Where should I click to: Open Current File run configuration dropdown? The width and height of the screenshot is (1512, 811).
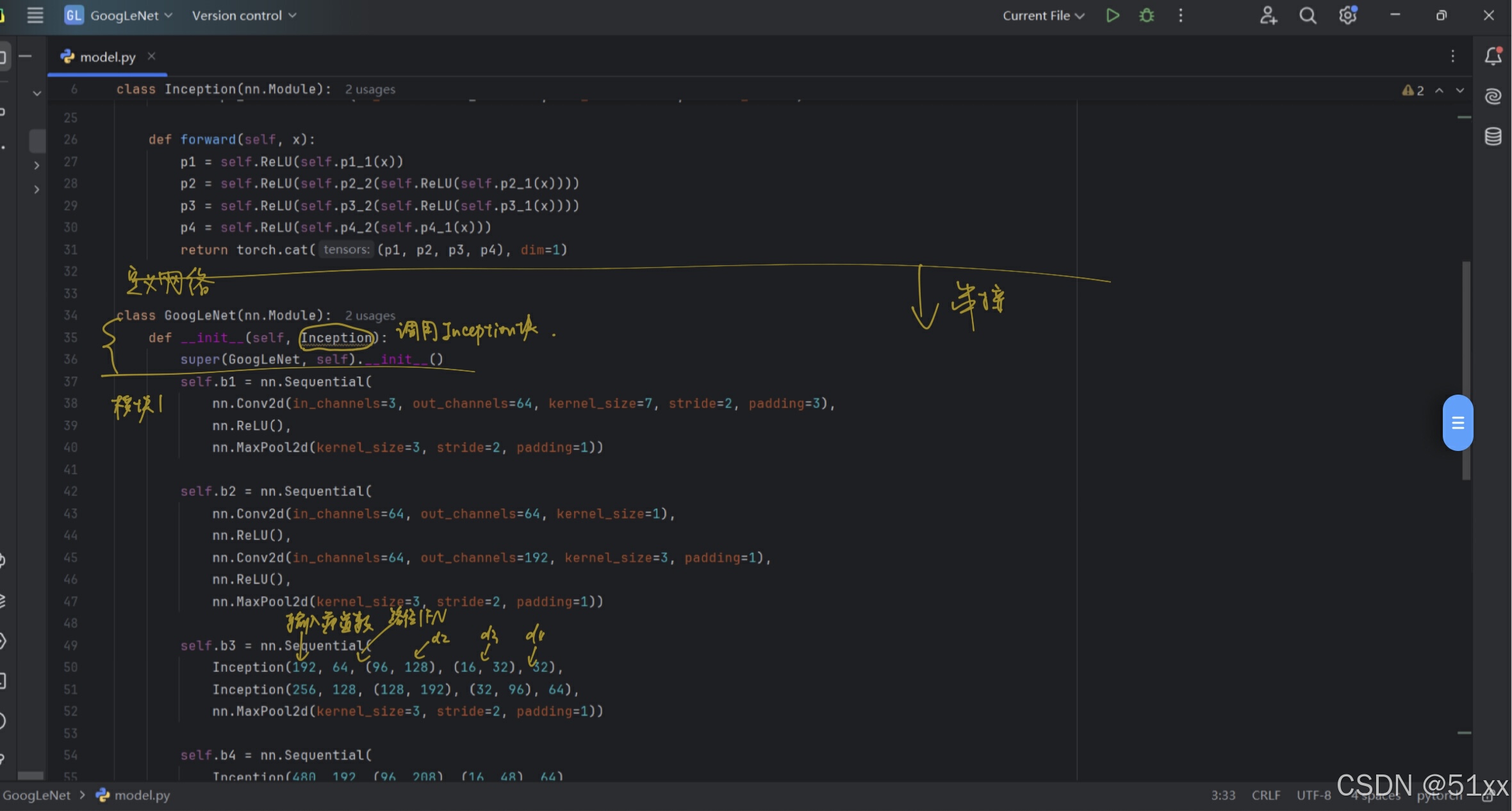pos(1043,15)
